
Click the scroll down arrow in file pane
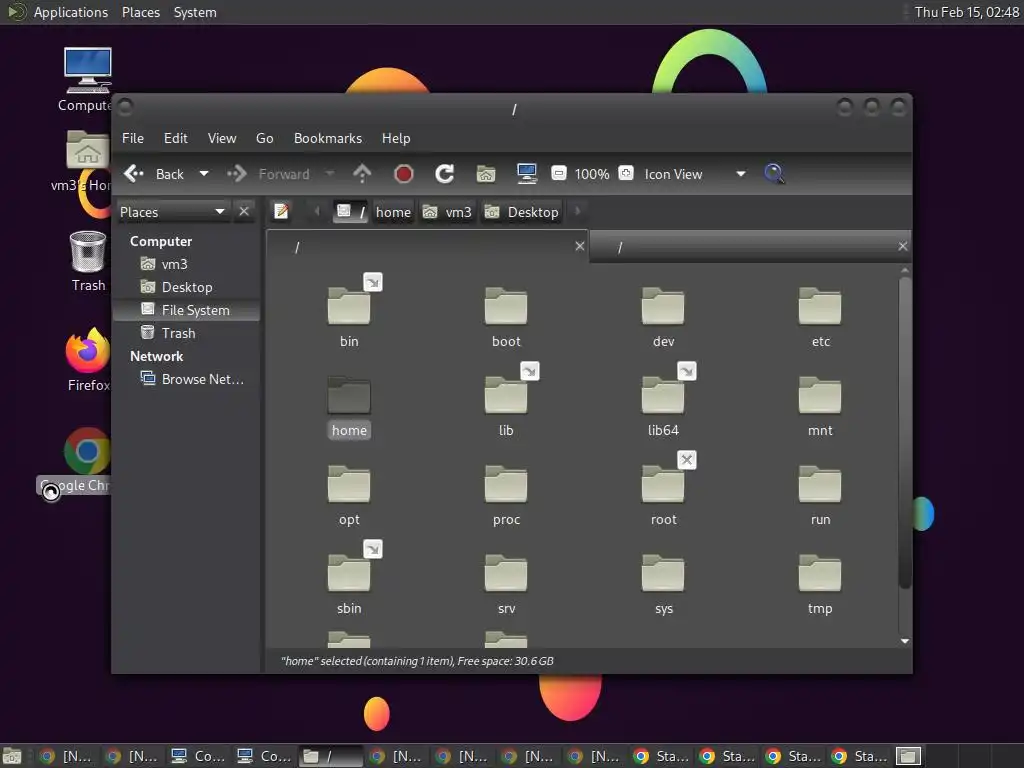click(x=904, y=641)
